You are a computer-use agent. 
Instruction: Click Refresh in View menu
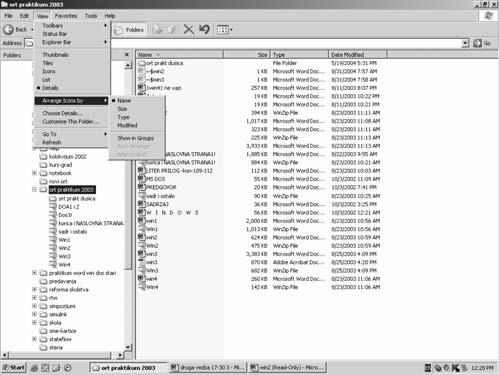pos(72,142)
